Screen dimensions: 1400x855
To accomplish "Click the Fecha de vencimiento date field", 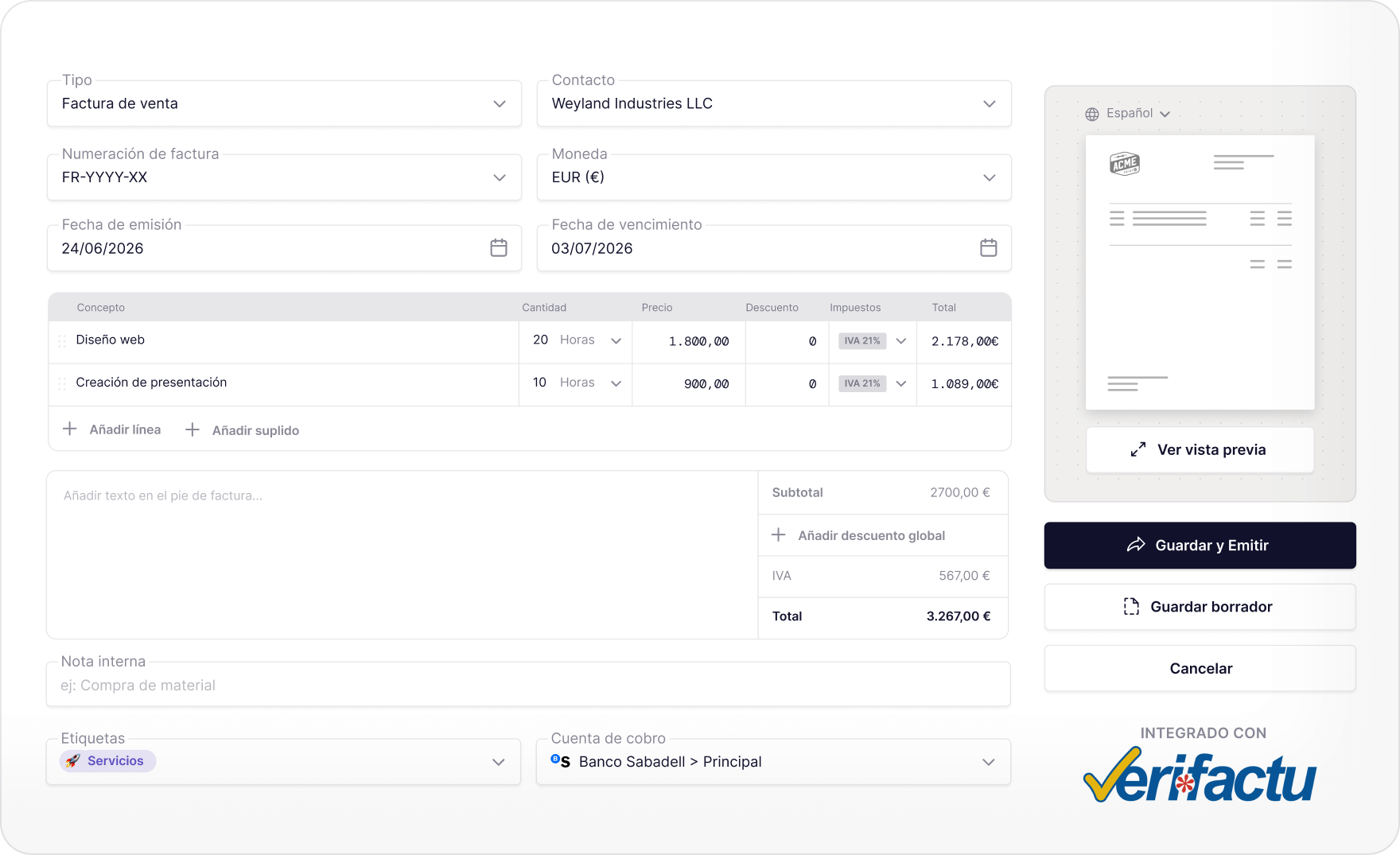I will (x=774, y=248).
